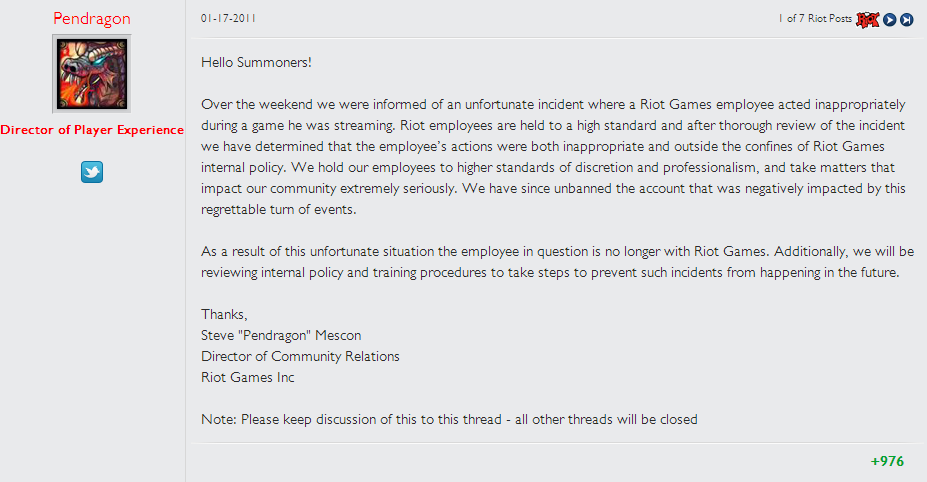Click the 'Director of Community Relations' line
Screen dimensions: 927x482
(300, 356)
